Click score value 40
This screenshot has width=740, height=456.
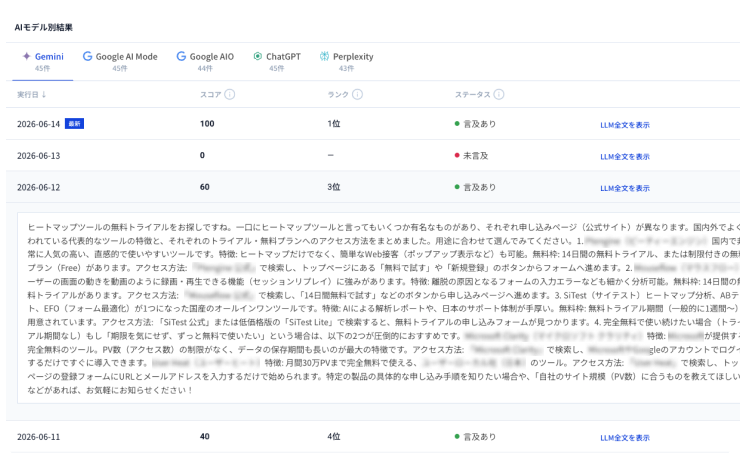pyautogui.click(x=204, y=437)
